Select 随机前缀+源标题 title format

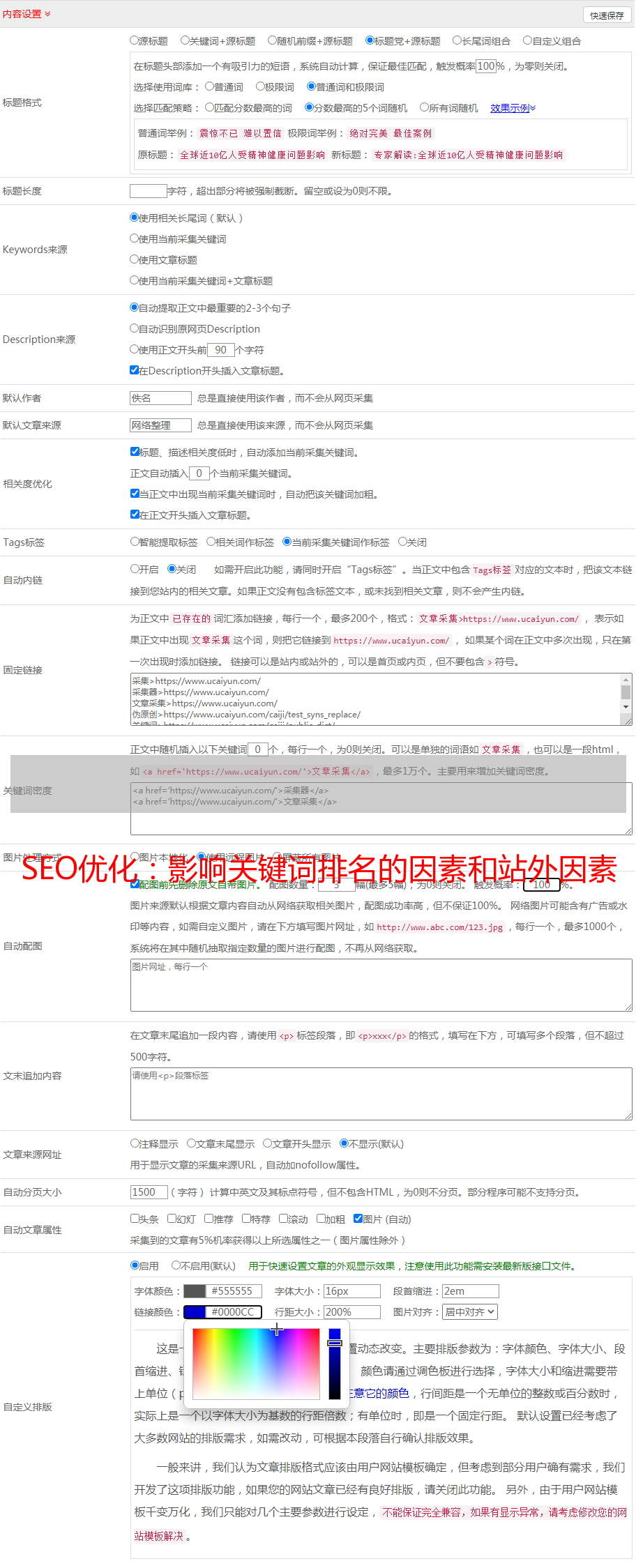(x=273, y=40)
